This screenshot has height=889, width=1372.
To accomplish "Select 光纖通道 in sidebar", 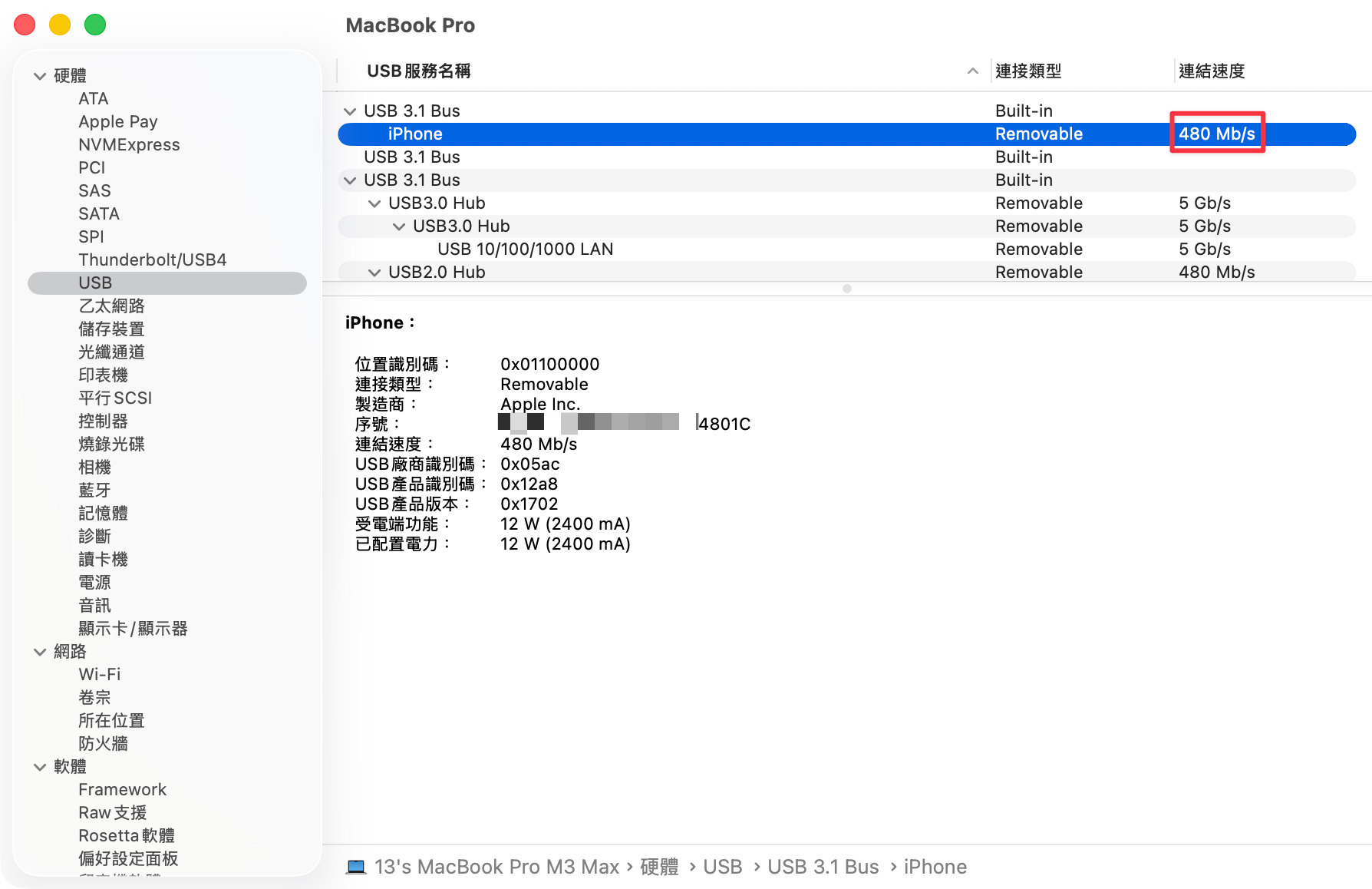I will pos(111,352).
